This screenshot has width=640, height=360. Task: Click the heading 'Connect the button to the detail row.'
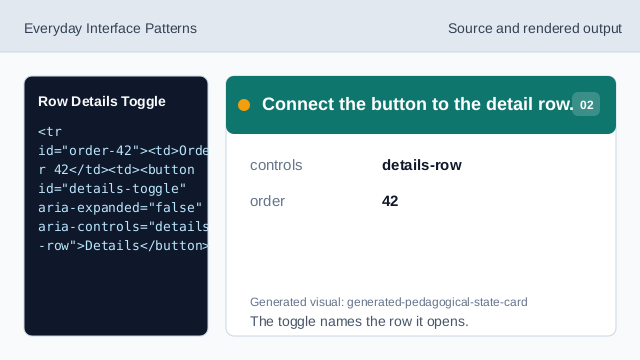click(x=418, y=104)
